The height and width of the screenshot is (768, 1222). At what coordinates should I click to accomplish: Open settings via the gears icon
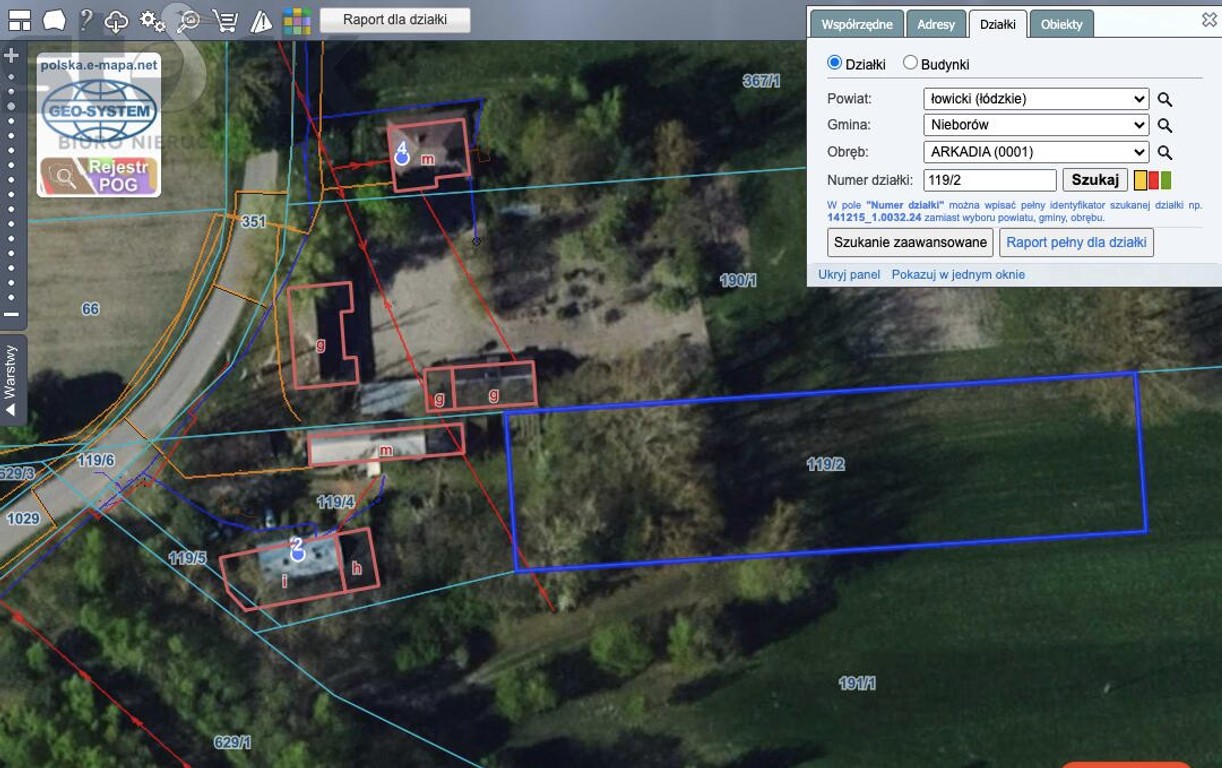click(x=152, y=20)
